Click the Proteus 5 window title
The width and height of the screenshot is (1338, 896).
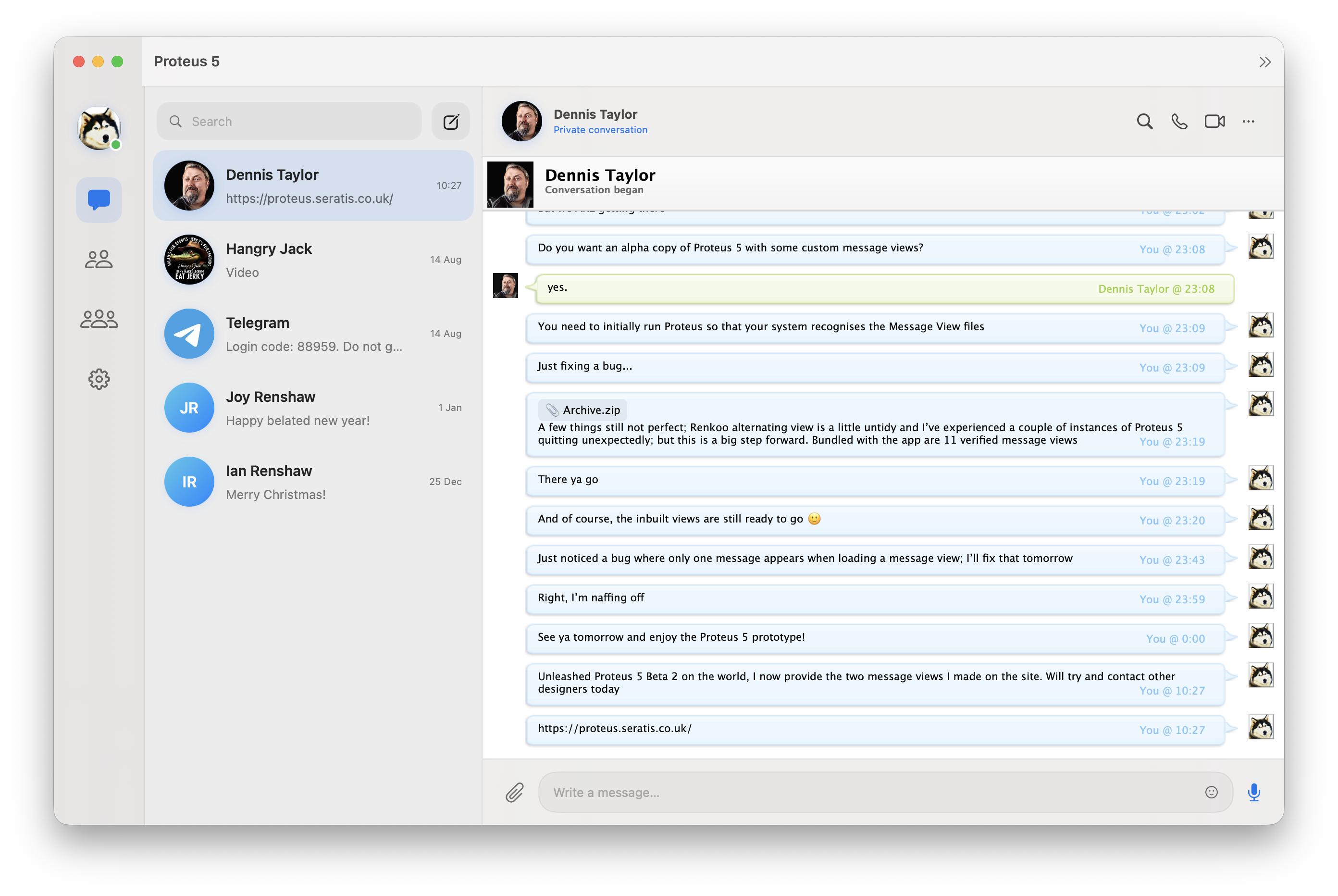pyautogui.click(x=187, y=61)
